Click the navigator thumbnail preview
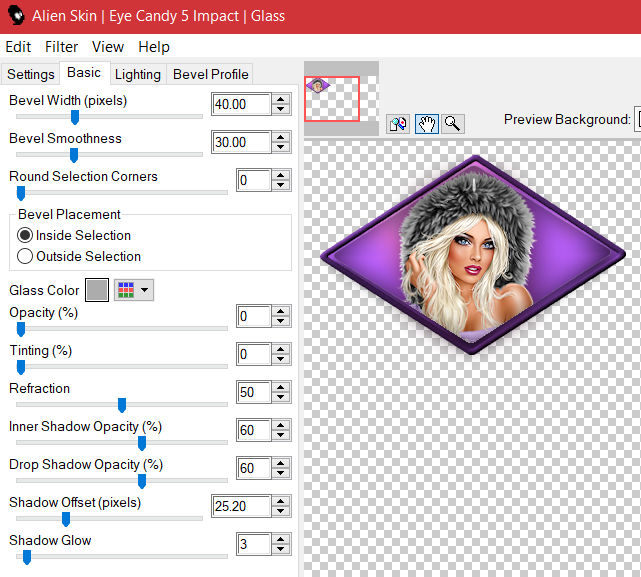This screenshot has width=641, height=577. (x=331, y=98)
